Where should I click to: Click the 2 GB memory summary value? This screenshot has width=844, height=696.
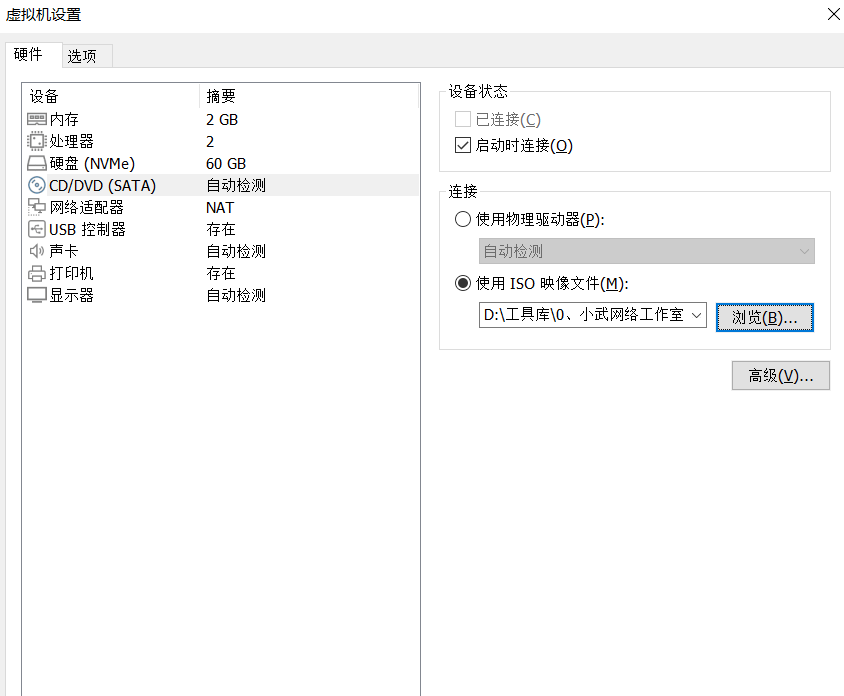pyautogui.click(x=222, y=119)
